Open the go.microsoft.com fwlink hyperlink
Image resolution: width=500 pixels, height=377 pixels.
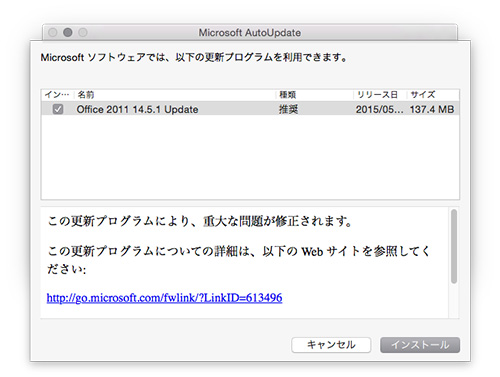164,297
